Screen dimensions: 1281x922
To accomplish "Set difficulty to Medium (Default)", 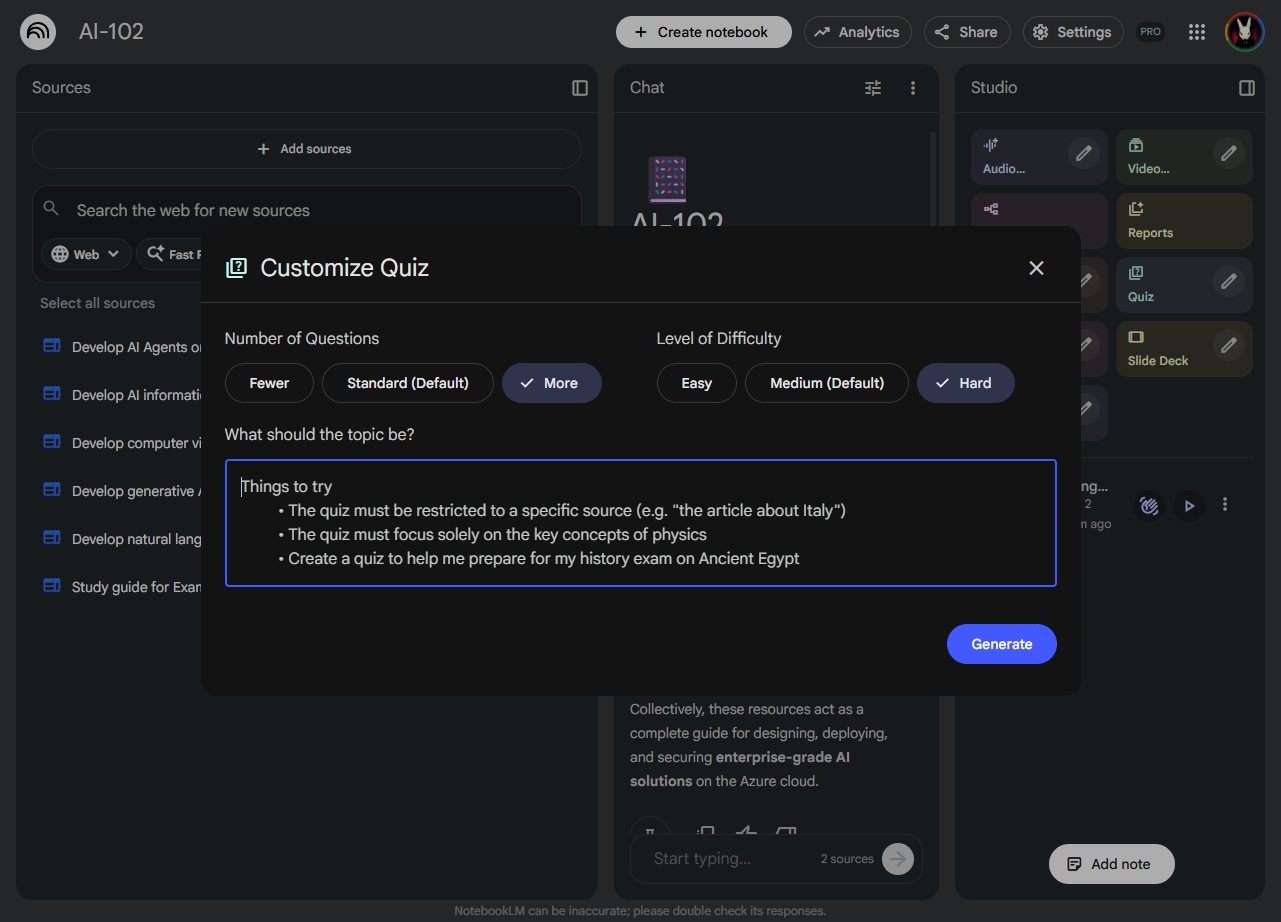I will 827,383.
